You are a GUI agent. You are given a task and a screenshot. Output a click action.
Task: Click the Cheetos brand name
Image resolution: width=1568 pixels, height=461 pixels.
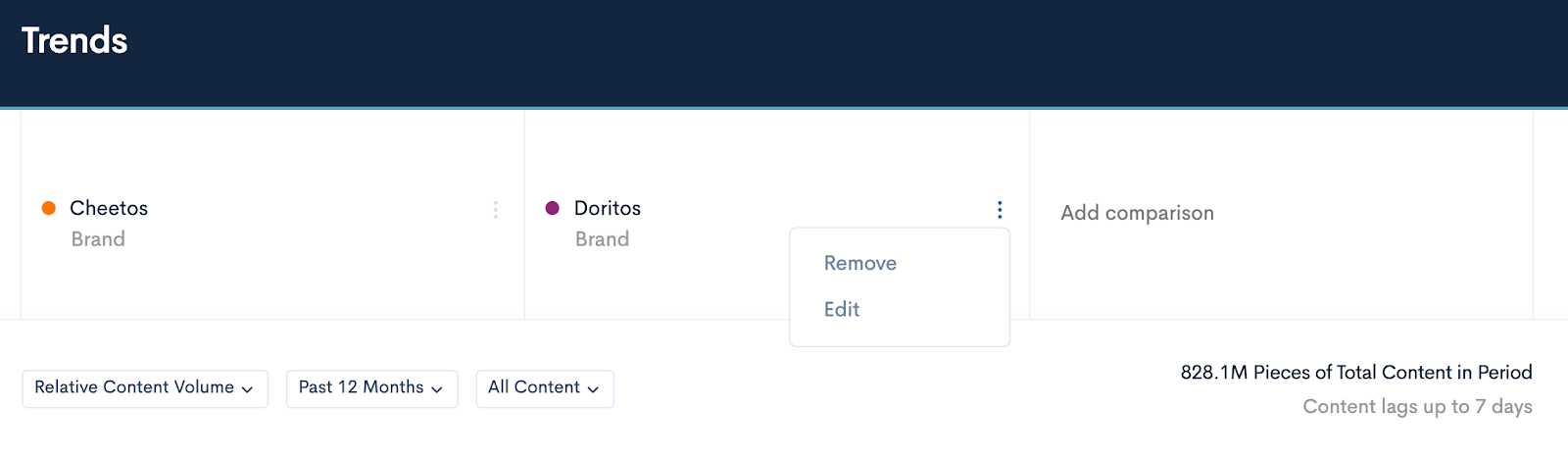(x=109, y=208)
